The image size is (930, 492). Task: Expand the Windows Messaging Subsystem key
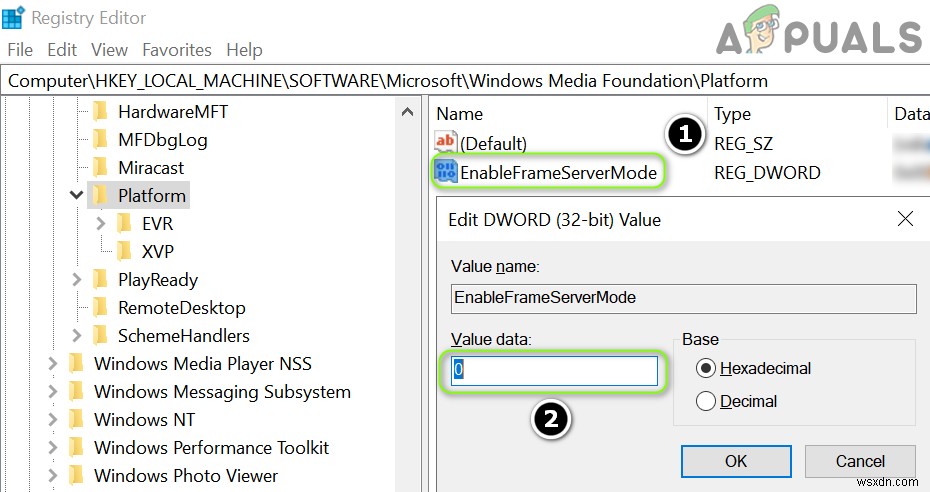52,391
